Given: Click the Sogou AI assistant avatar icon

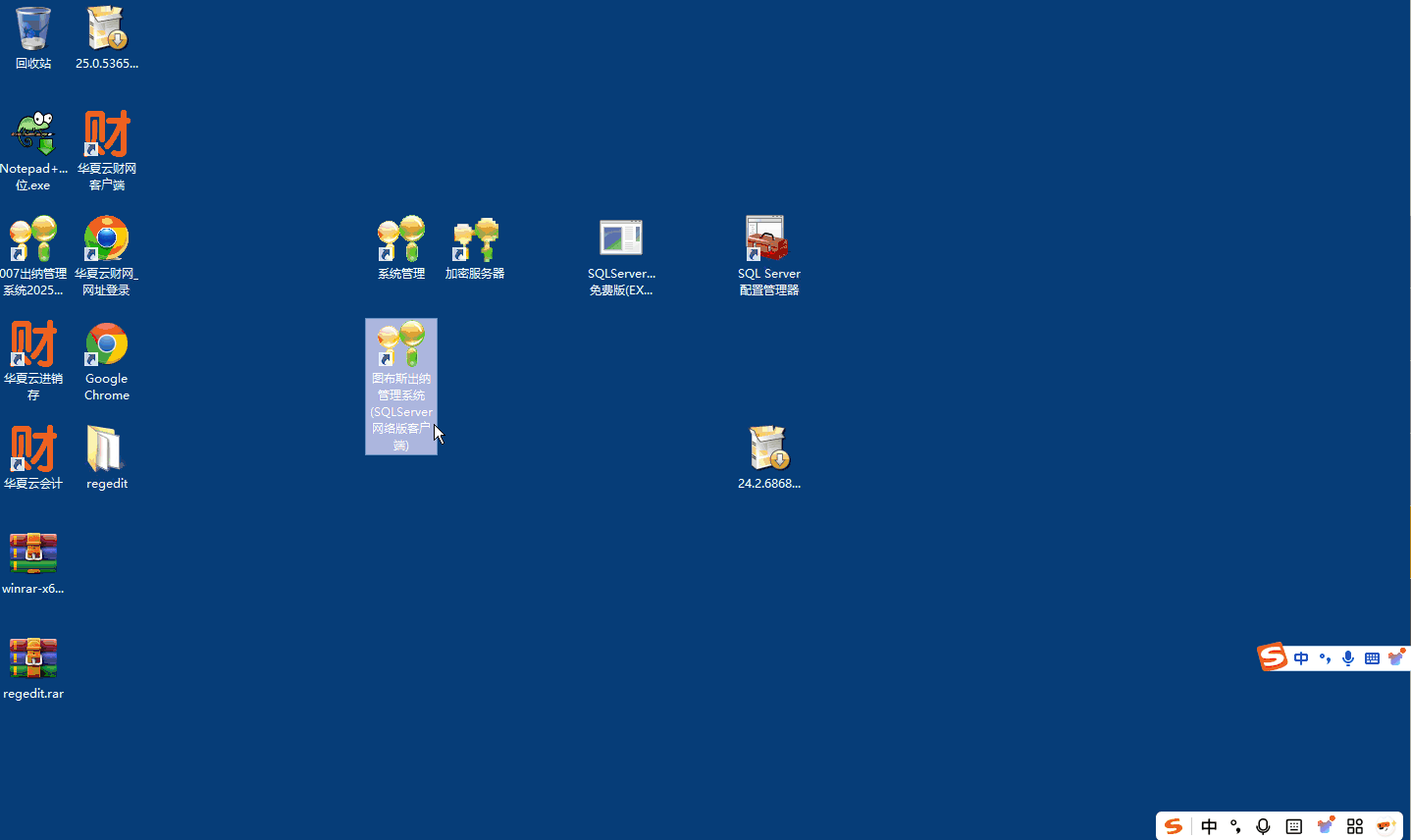Looking at the screenshot, I should [x=1385, y=826].
